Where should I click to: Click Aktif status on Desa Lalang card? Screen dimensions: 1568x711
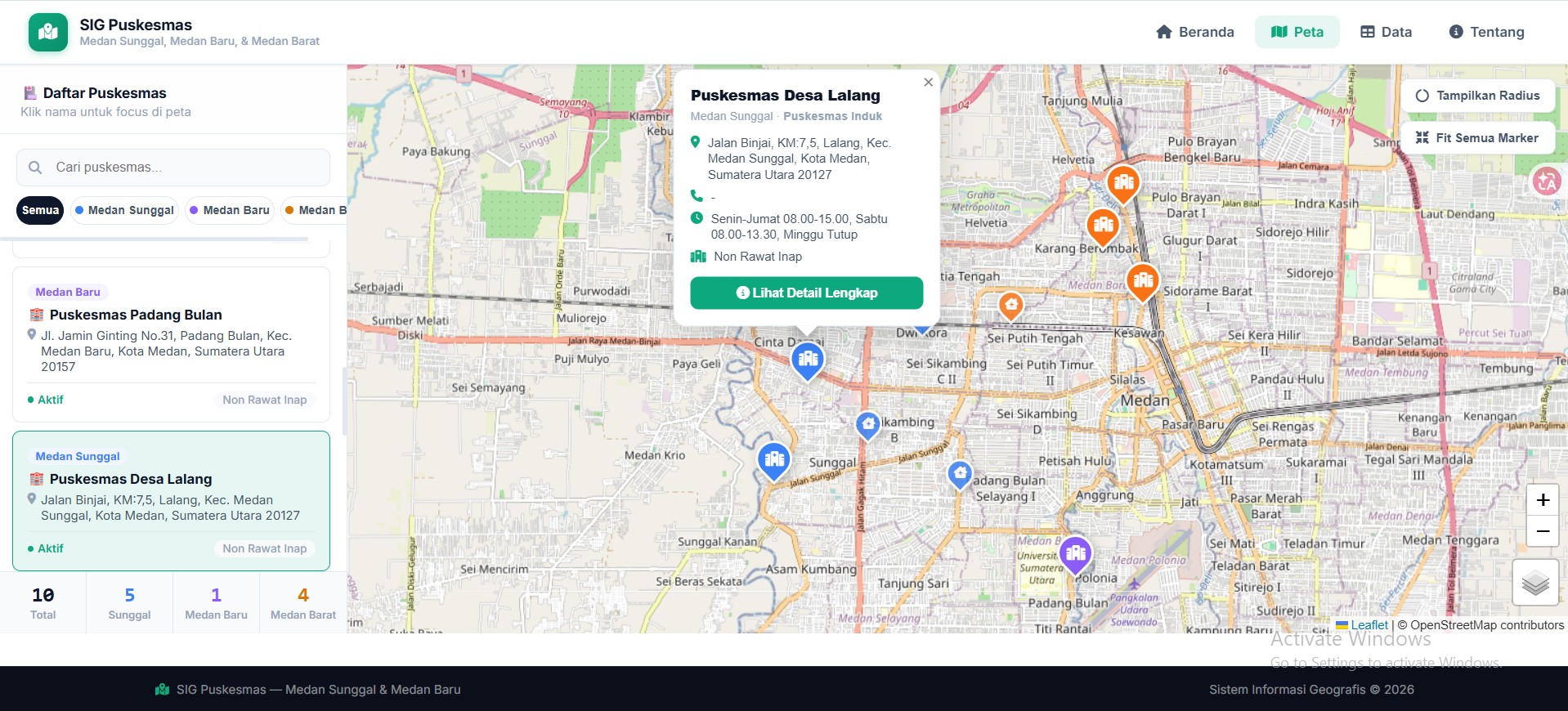coord(46,548)
